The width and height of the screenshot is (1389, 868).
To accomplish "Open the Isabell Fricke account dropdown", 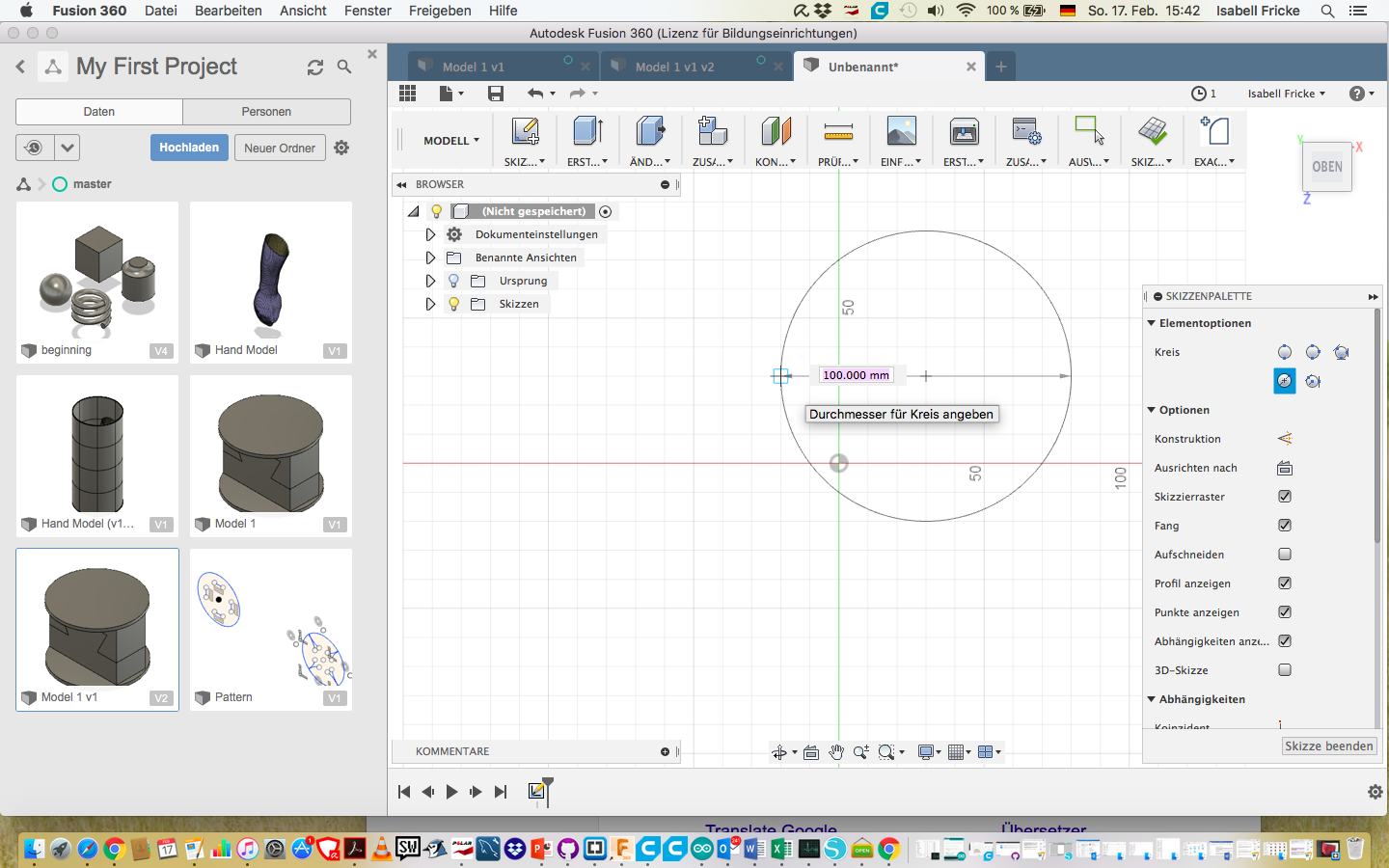I will point(1287,94).
